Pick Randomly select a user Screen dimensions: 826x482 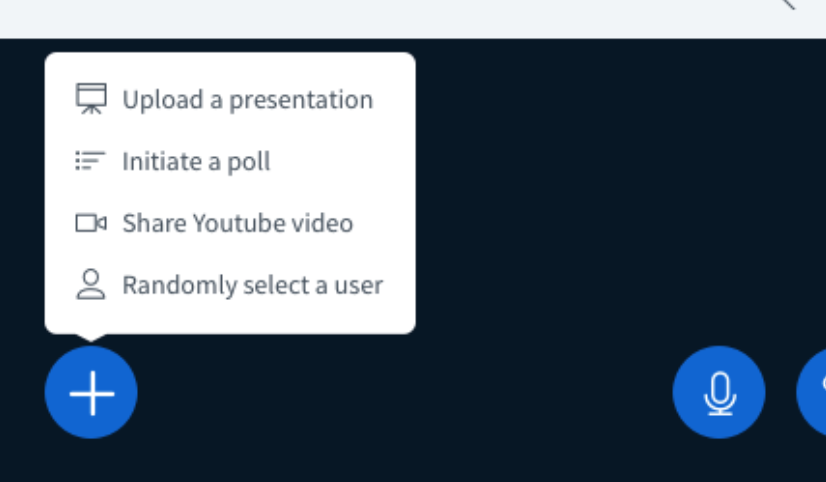[230, 285]
